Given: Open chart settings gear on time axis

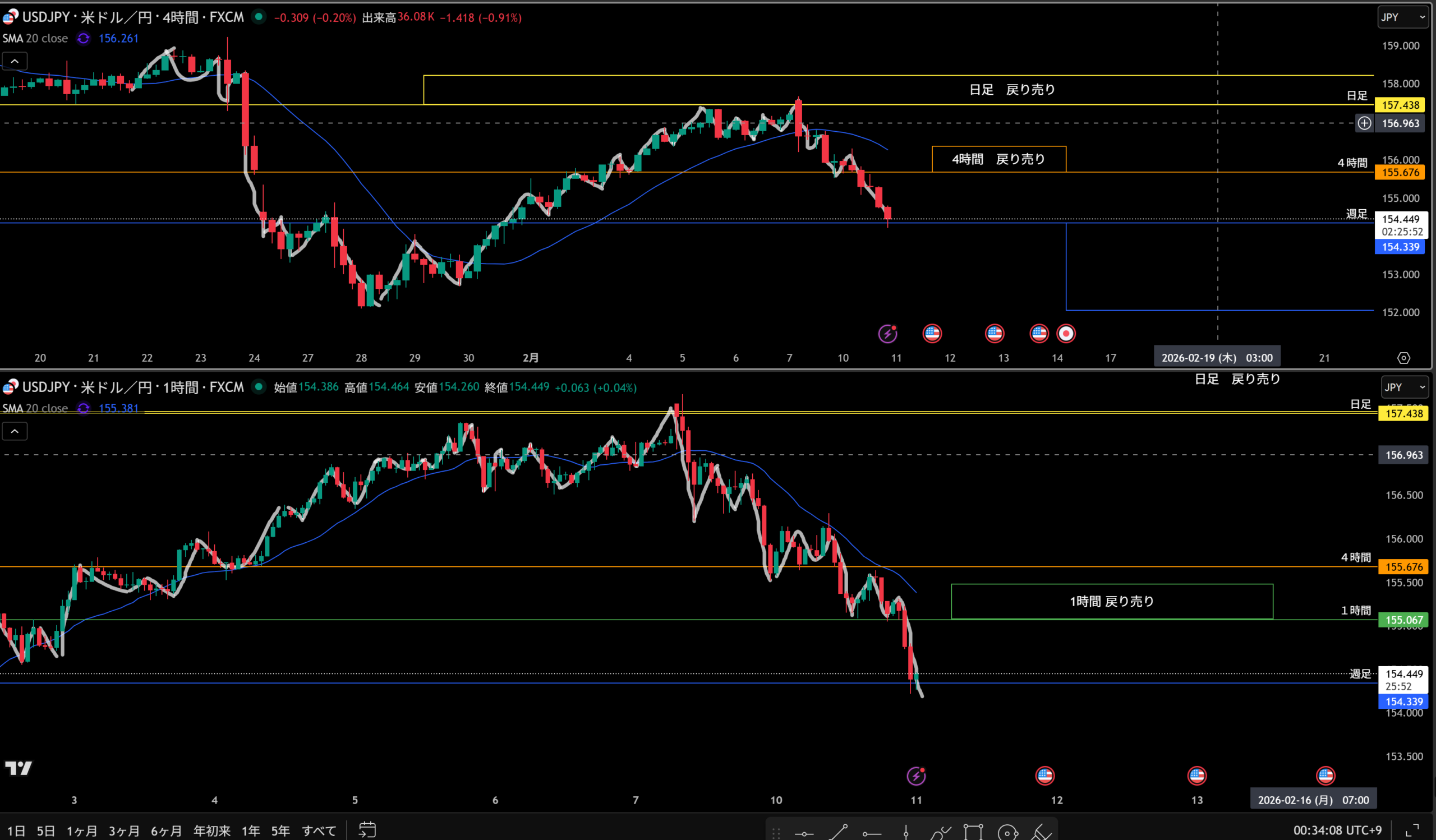Looking at the screenshot, I should click(1403, 358).
